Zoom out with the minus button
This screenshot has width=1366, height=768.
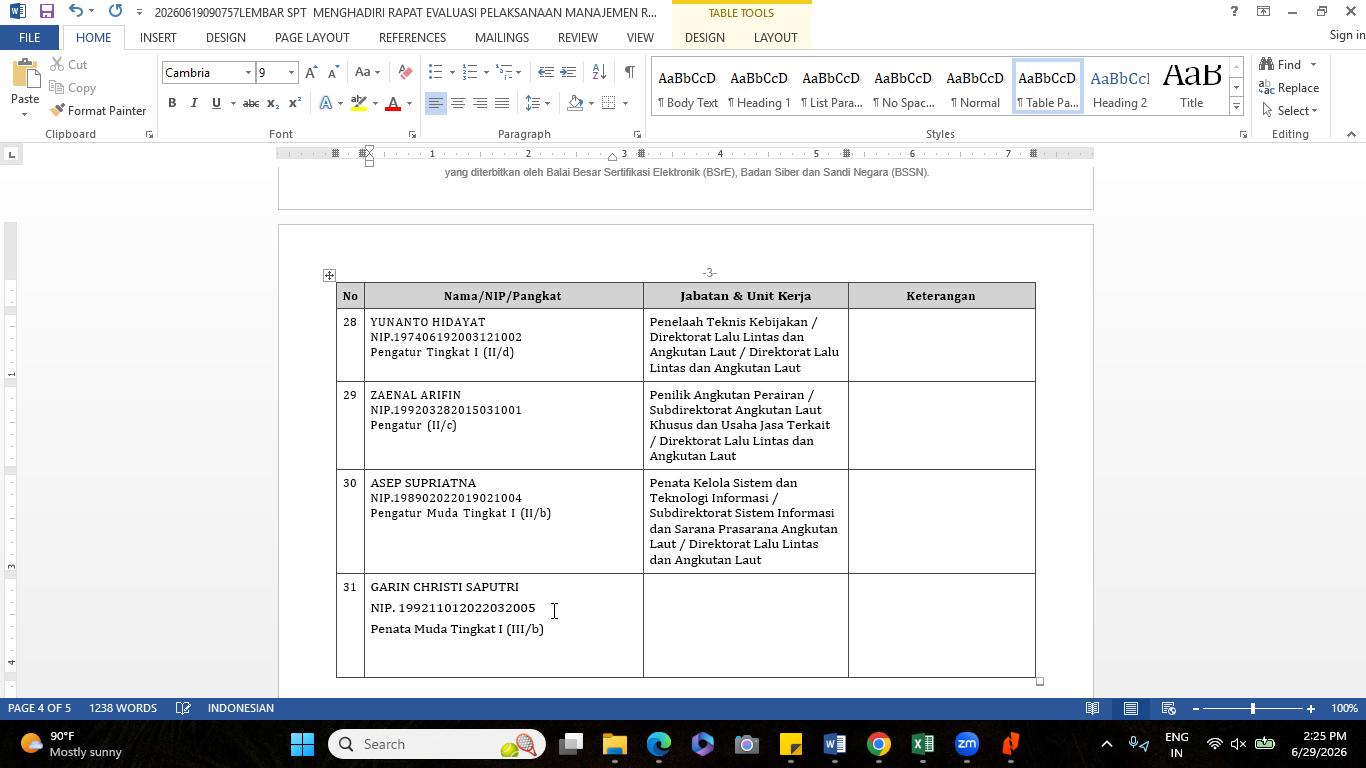(x=1196, y=709)
